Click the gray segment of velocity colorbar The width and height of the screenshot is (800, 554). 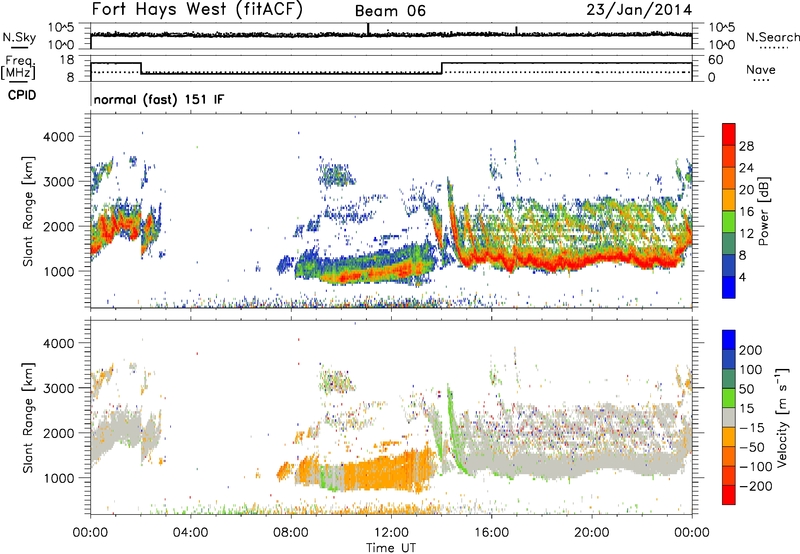pos(729,417)
